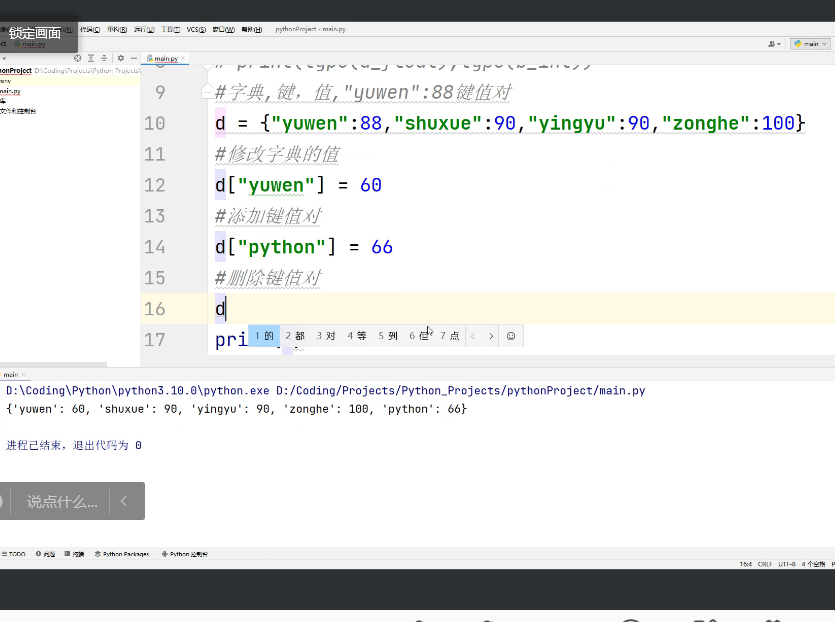Open the main run configuration dropdown
The height and width of the screenshot is (622, 835).
point(810,44)
